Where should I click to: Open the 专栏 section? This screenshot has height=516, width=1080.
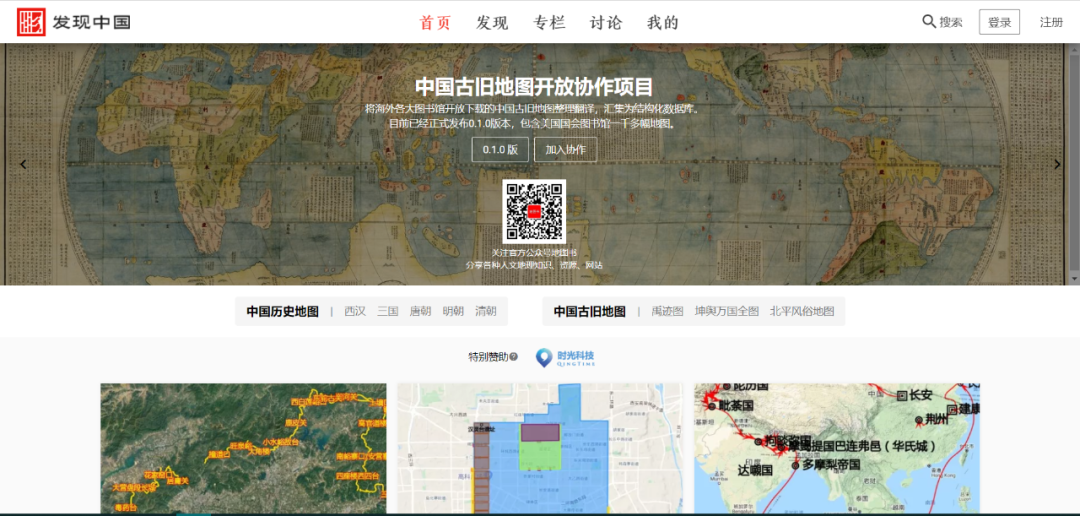(x=549, y=23)
